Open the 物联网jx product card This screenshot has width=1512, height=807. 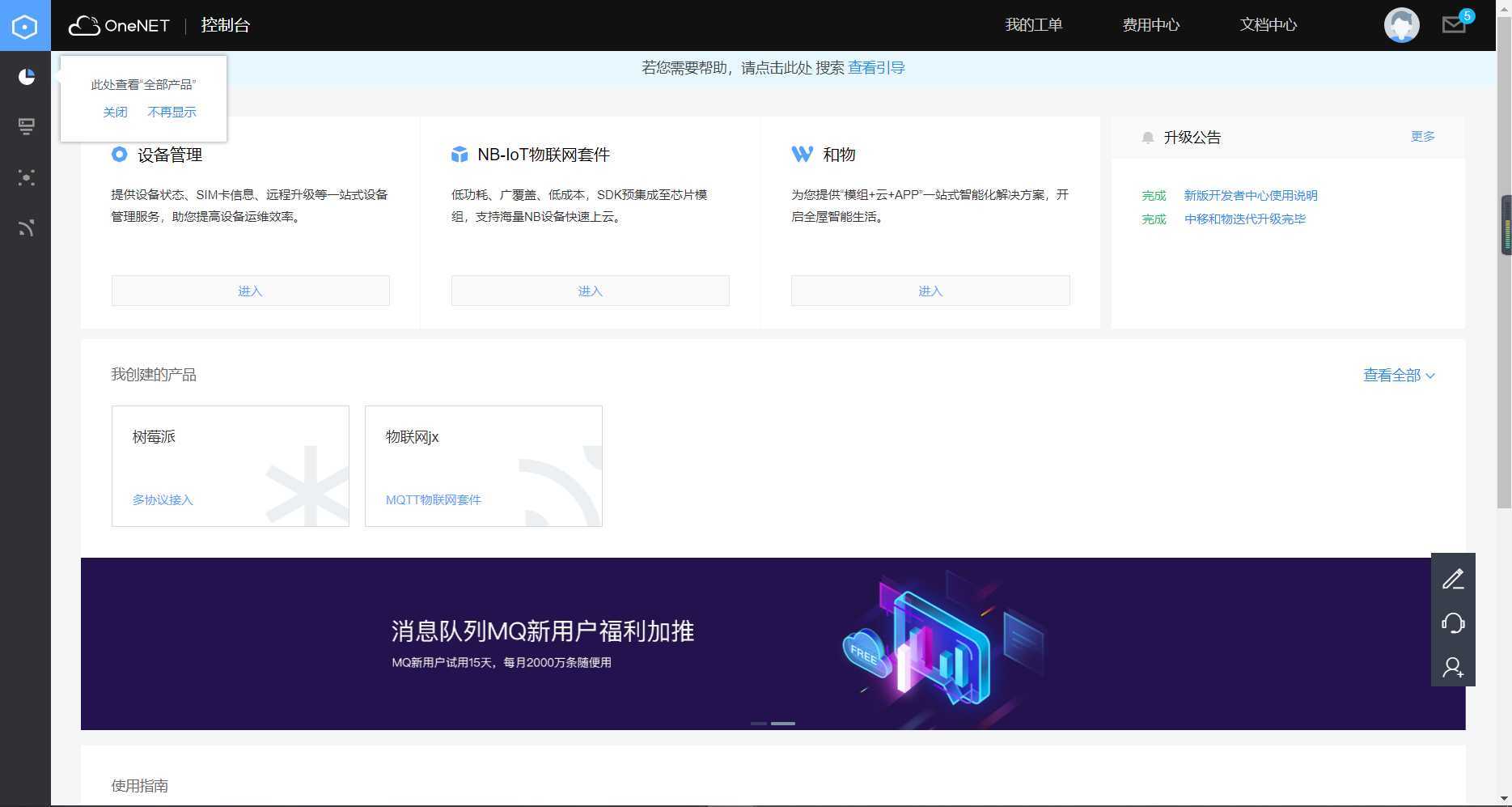484,466
